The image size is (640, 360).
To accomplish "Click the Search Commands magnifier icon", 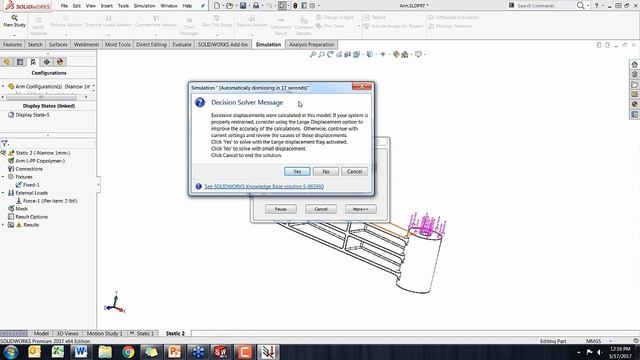I will coord(580,6).
